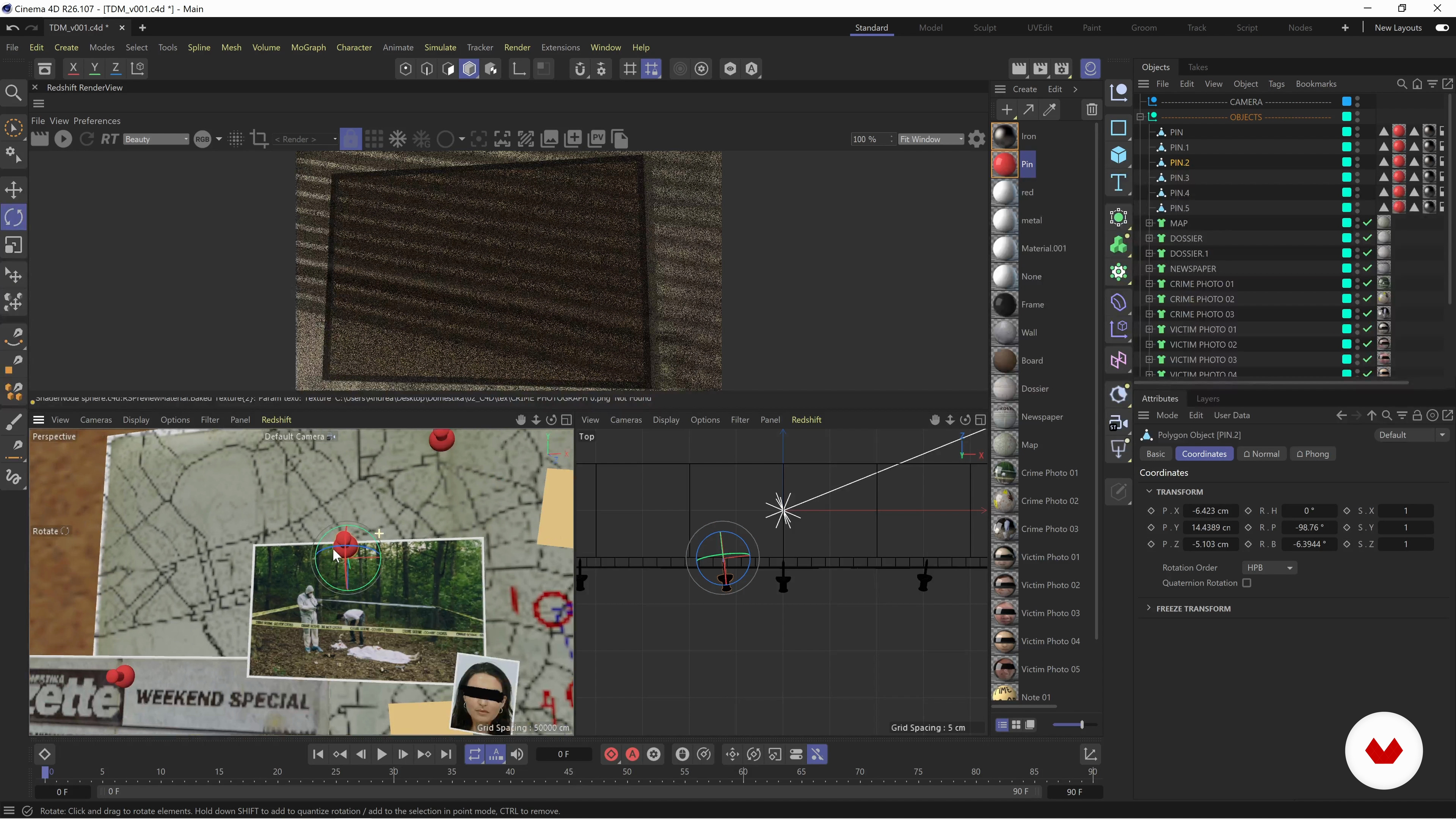
Task: Start Redshift render play button
Action: click(x=63, y=139)
